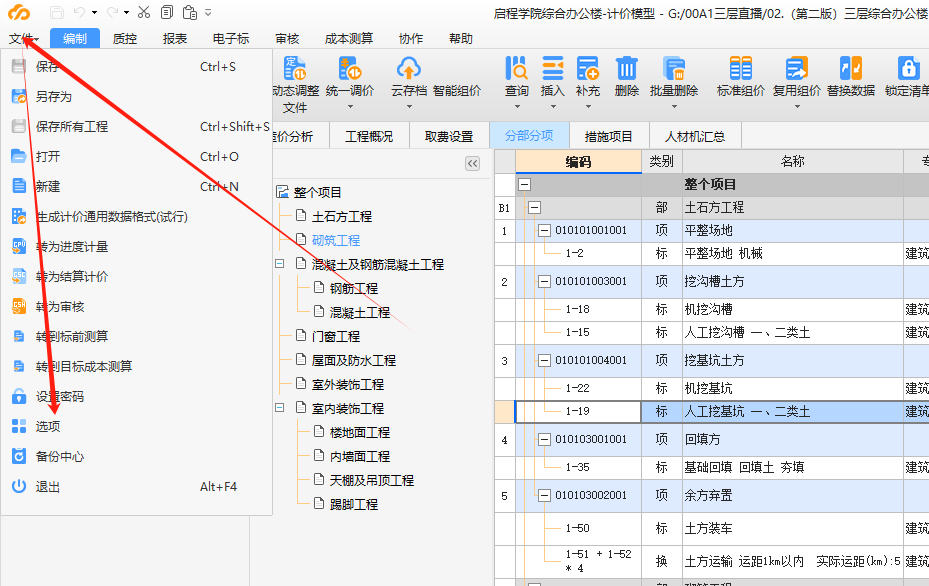Switch to the 取费设置 tab
929x586 pixels.
(449, 136)
